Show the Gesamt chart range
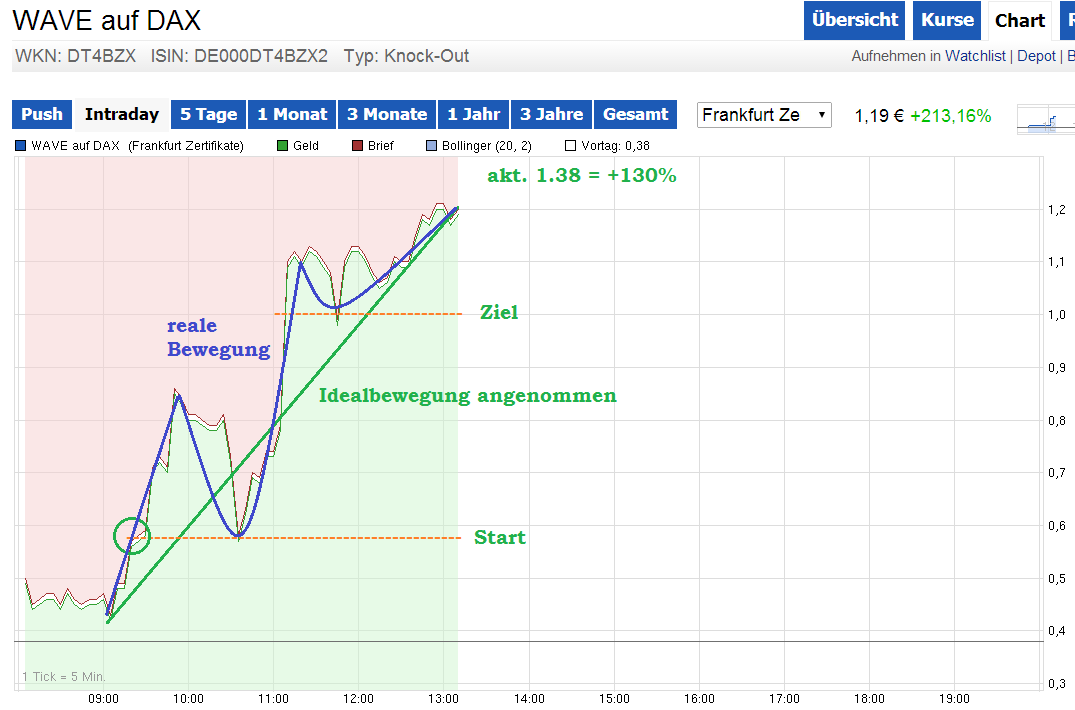This screenshot has width=1075, height=710. pyautogui.click(x=636, y=114)
